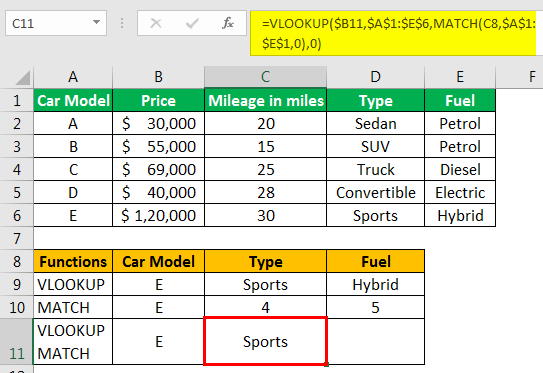Click the green Fuel header cell
Screen dimensions: 543x373
point(460,100)
